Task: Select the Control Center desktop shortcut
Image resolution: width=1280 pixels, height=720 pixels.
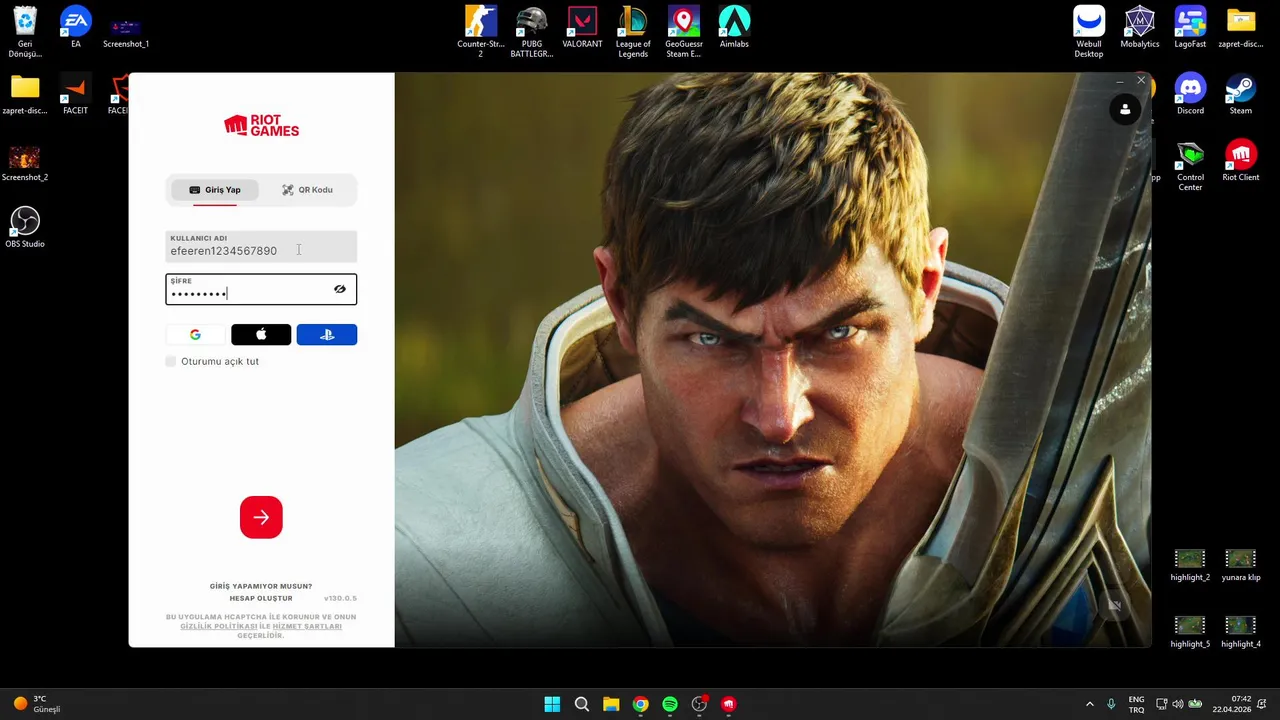Action: 1190,165
